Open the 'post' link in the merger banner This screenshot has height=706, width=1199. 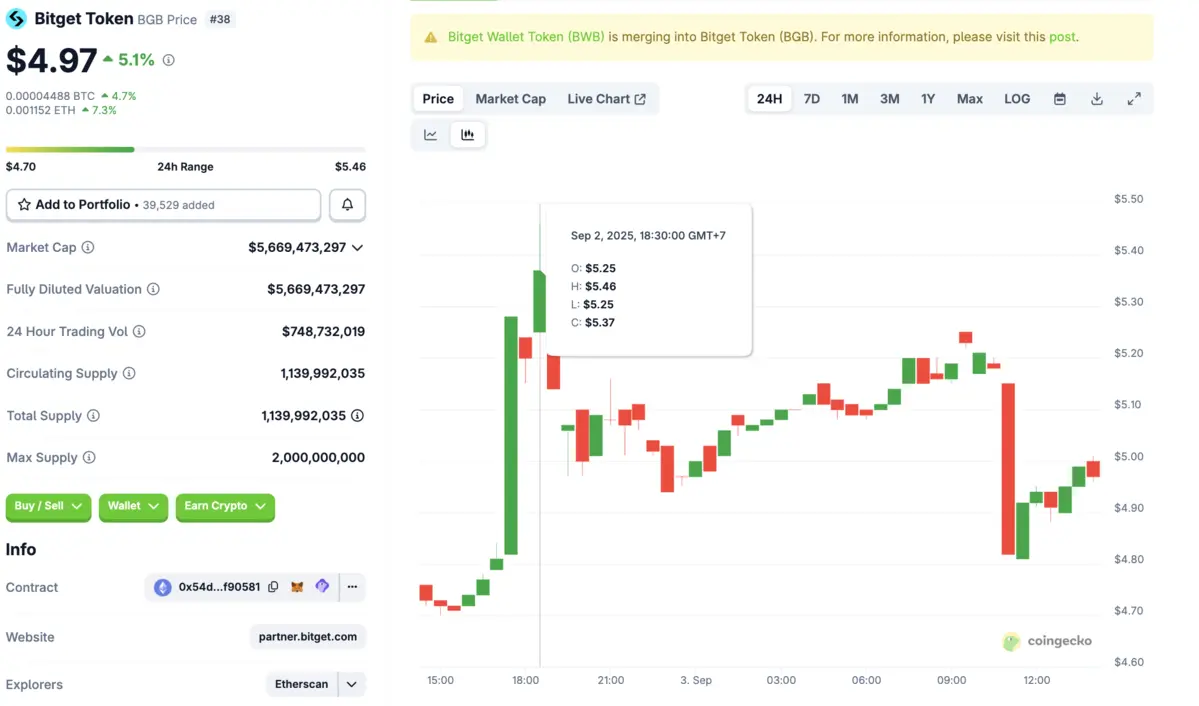coord(1060,36)
